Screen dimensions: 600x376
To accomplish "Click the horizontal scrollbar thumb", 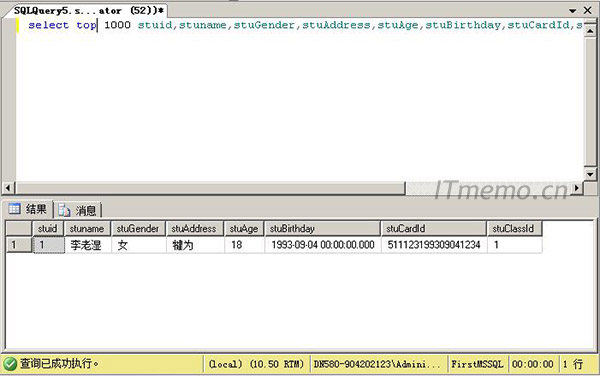I will 210,188.
